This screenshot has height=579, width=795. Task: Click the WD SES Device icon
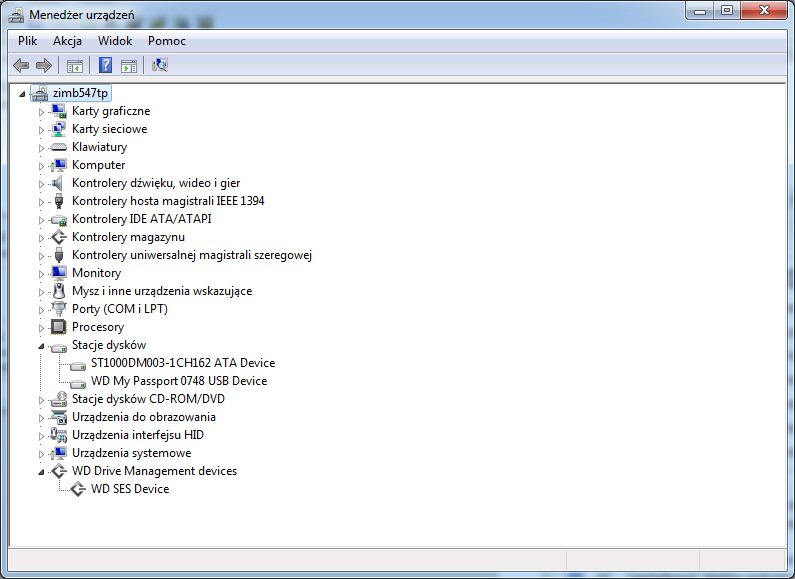pyautogui.click(x=78, y=489)
